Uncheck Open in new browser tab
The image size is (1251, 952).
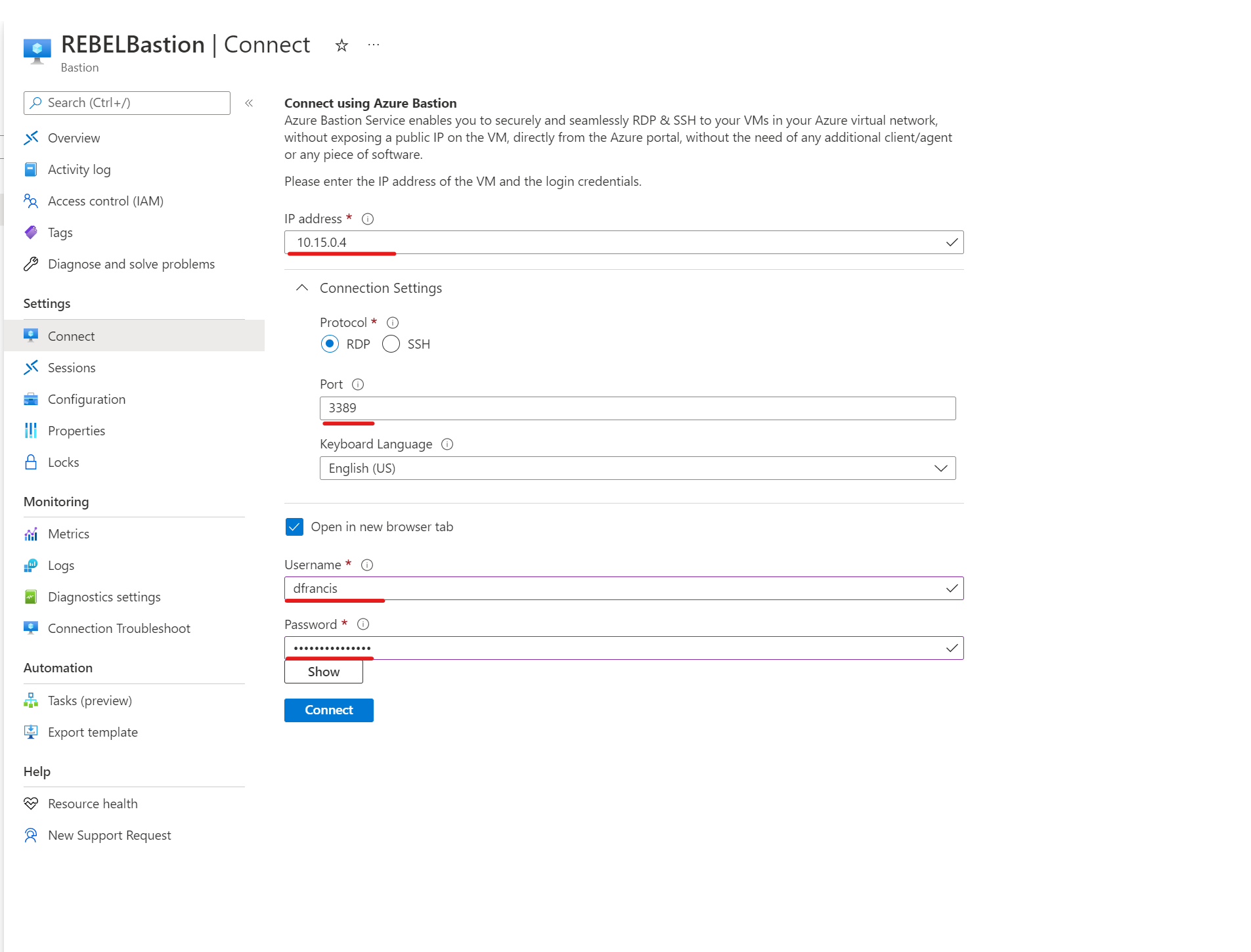click(x=294, y=526)
